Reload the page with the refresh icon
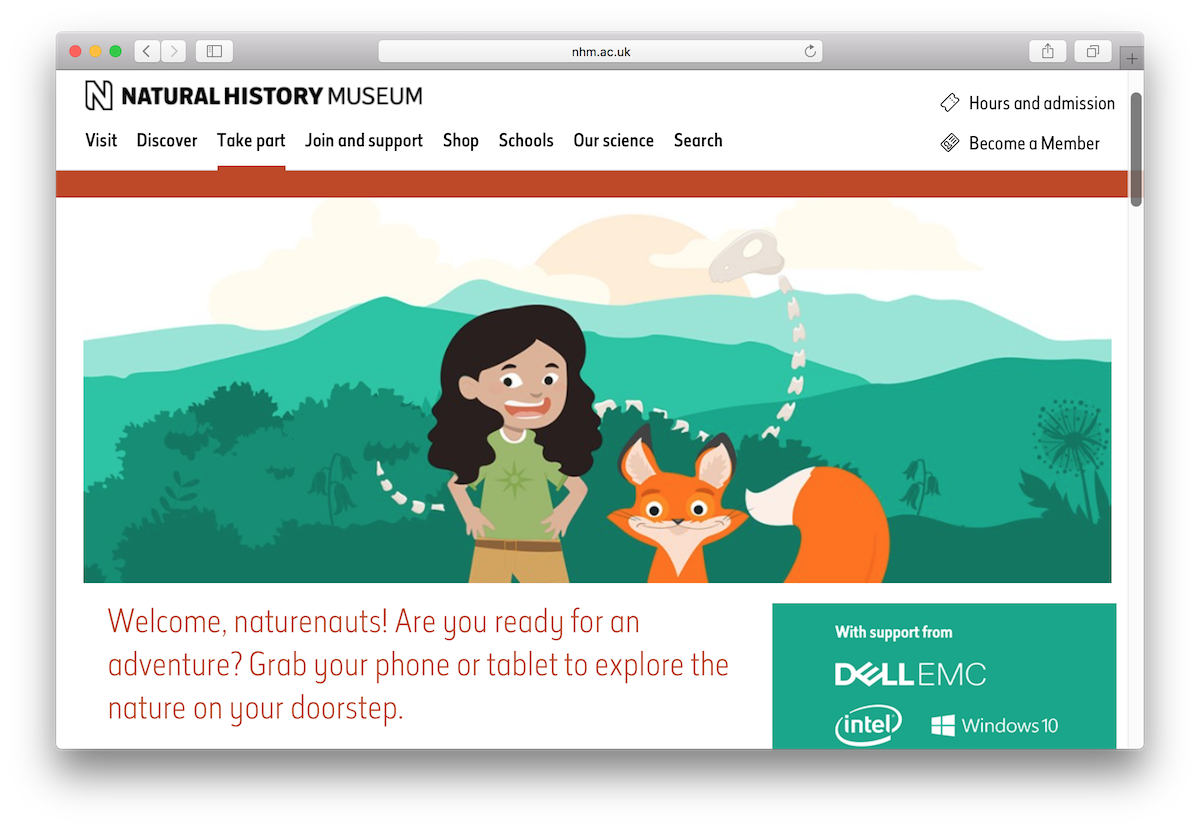 tap(810, 51)
